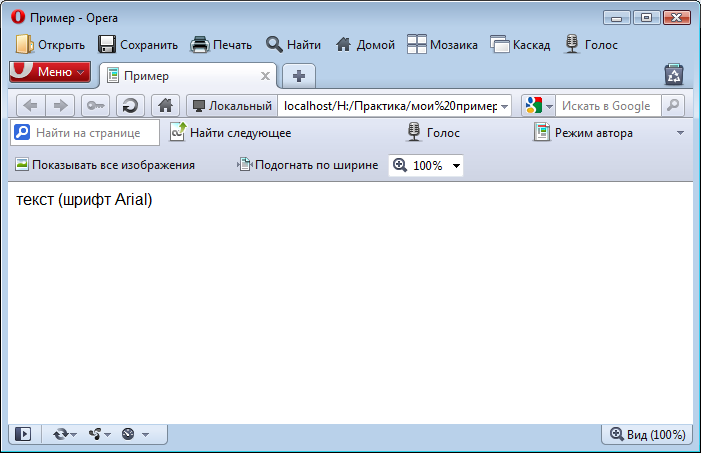701x453 pixels.
Task: Arrange windows with Мозаика button
Action: point(442,45)
